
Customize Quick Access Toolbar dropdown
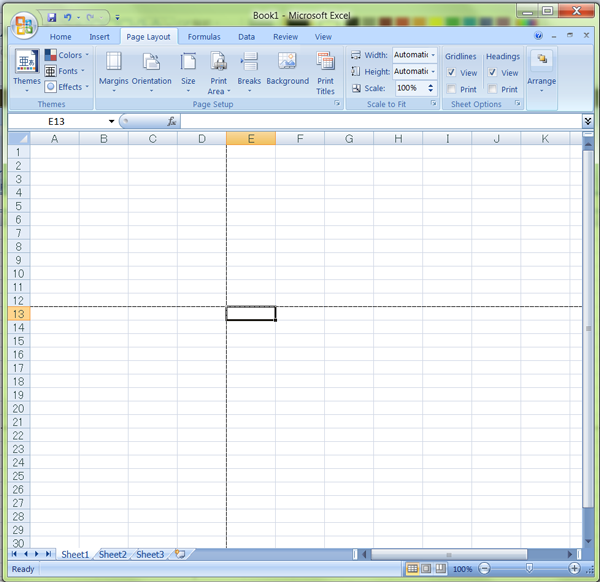117,18
